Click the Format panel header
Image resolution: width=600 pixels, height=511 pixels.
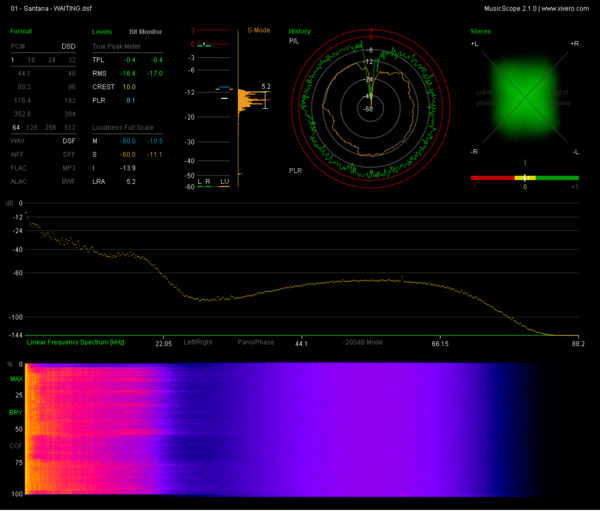21,31
